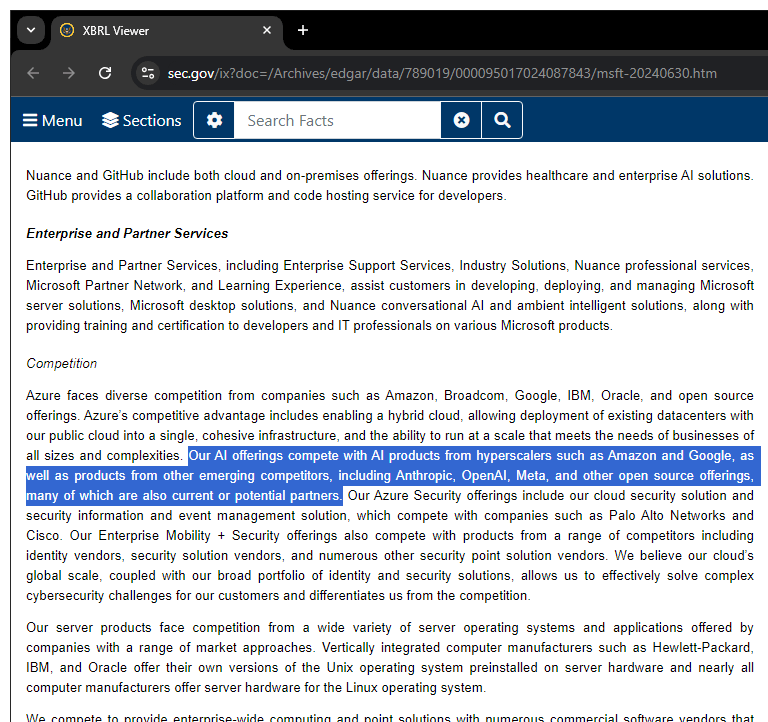Click the forward navigation arrow
768x722 pixels.
point(68,73)
